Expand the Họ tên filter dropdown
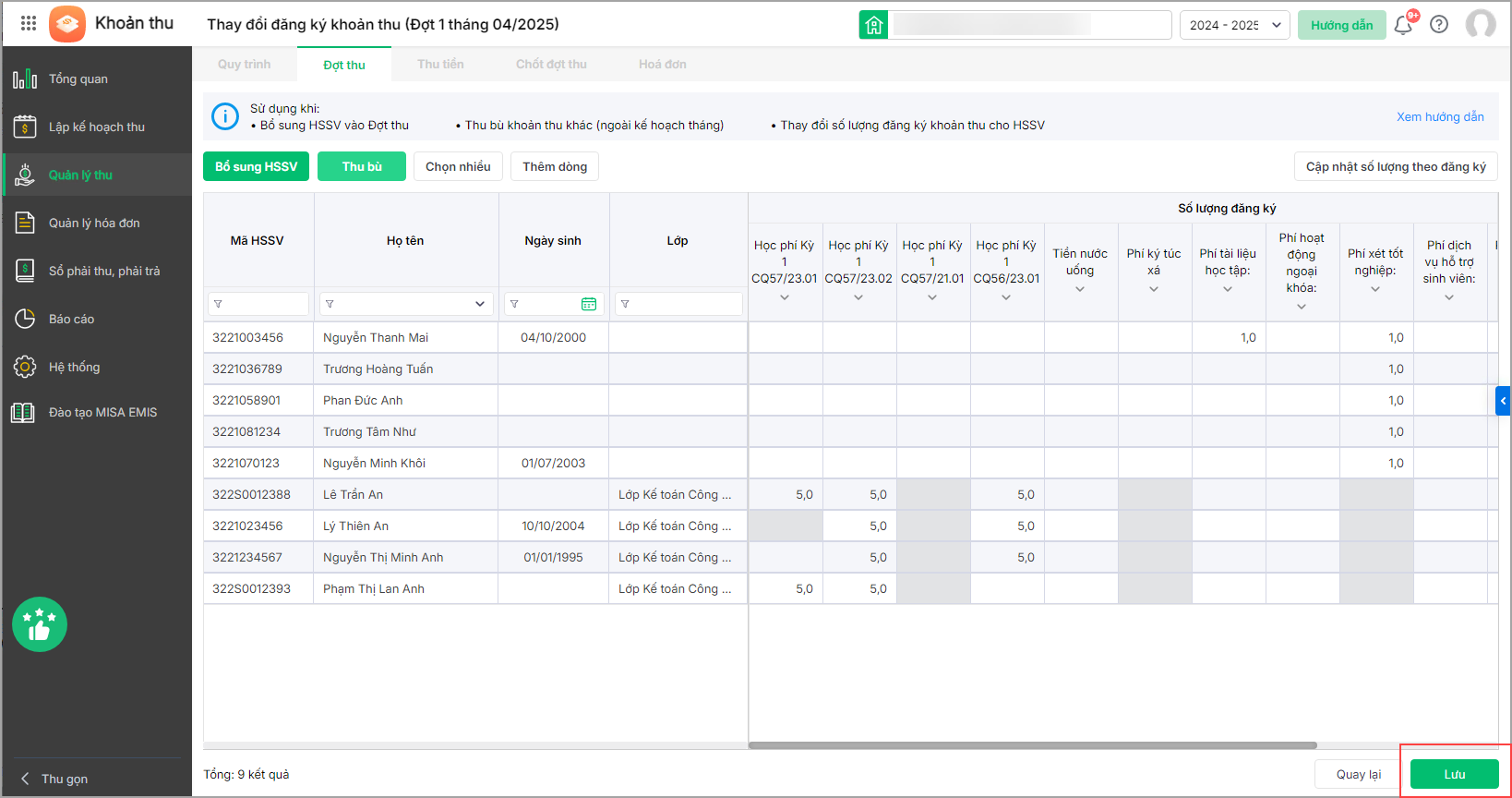The height and width of the screenshot is (798, 1512). coord(480,304)
